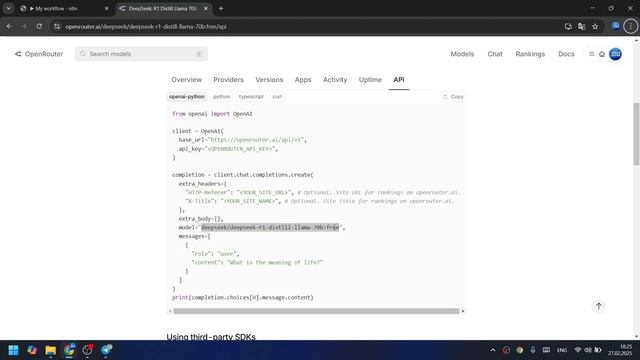Image resolution: width=640 pixels, height=360 pixels.
Task: Open the Rankings page
Action: [530, 54]
